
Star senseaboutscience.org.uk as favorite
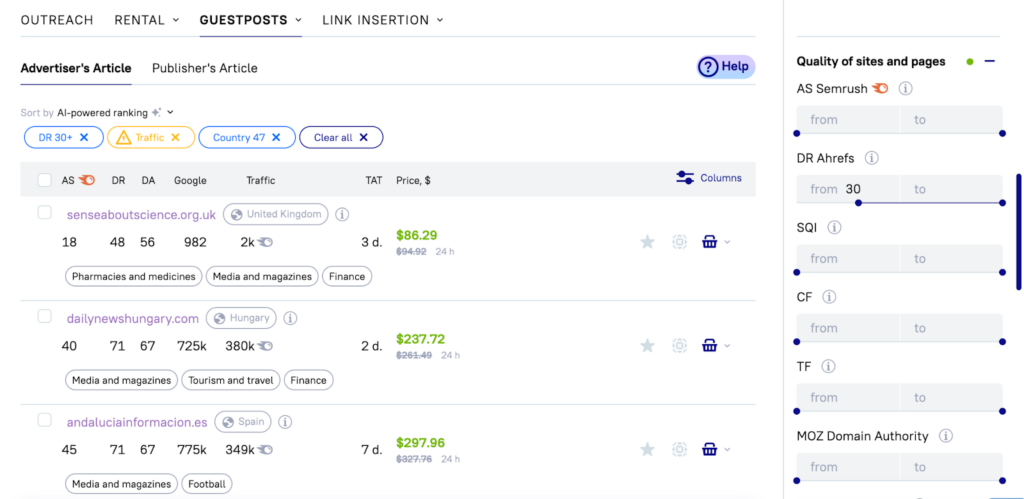click(647, 241)
